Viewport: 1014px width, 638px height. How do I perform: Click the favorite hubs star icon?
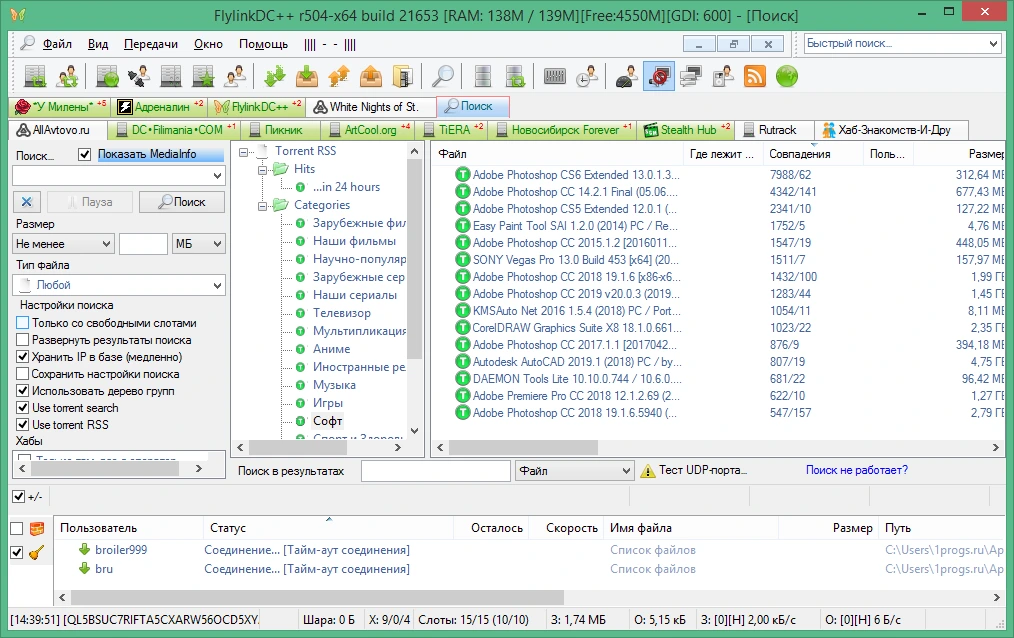pyautogui.click(x=203, y=76)
